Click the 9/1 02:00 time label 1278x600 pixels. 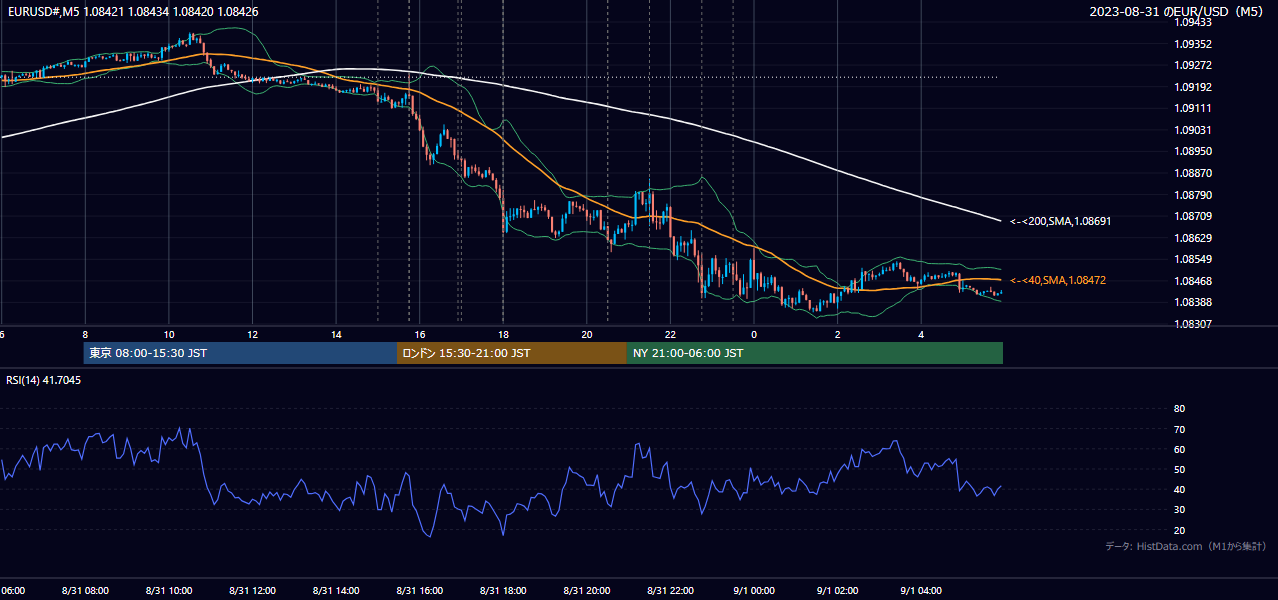point(837,591)
